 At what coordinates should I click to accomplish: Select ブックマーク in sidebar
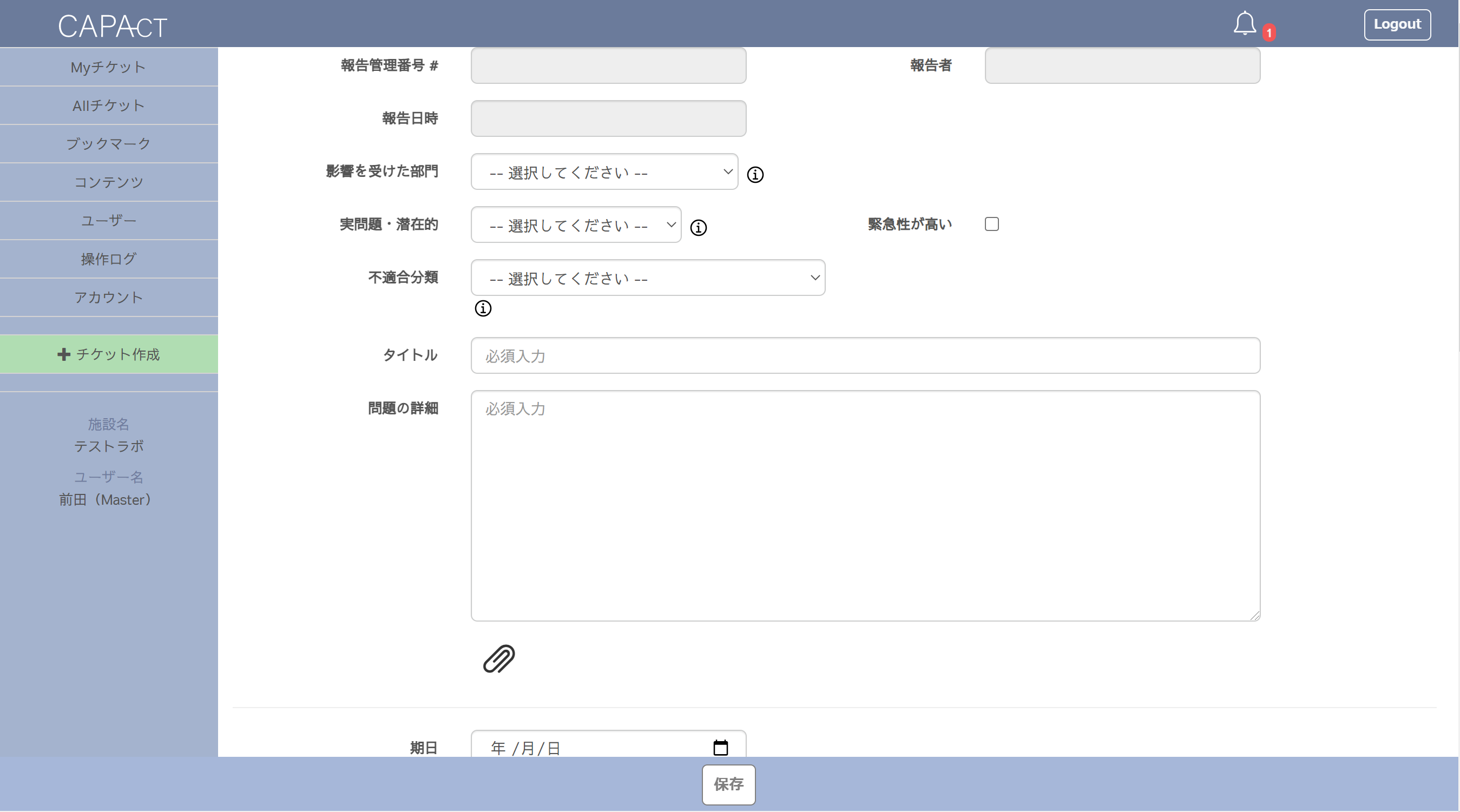108,143
